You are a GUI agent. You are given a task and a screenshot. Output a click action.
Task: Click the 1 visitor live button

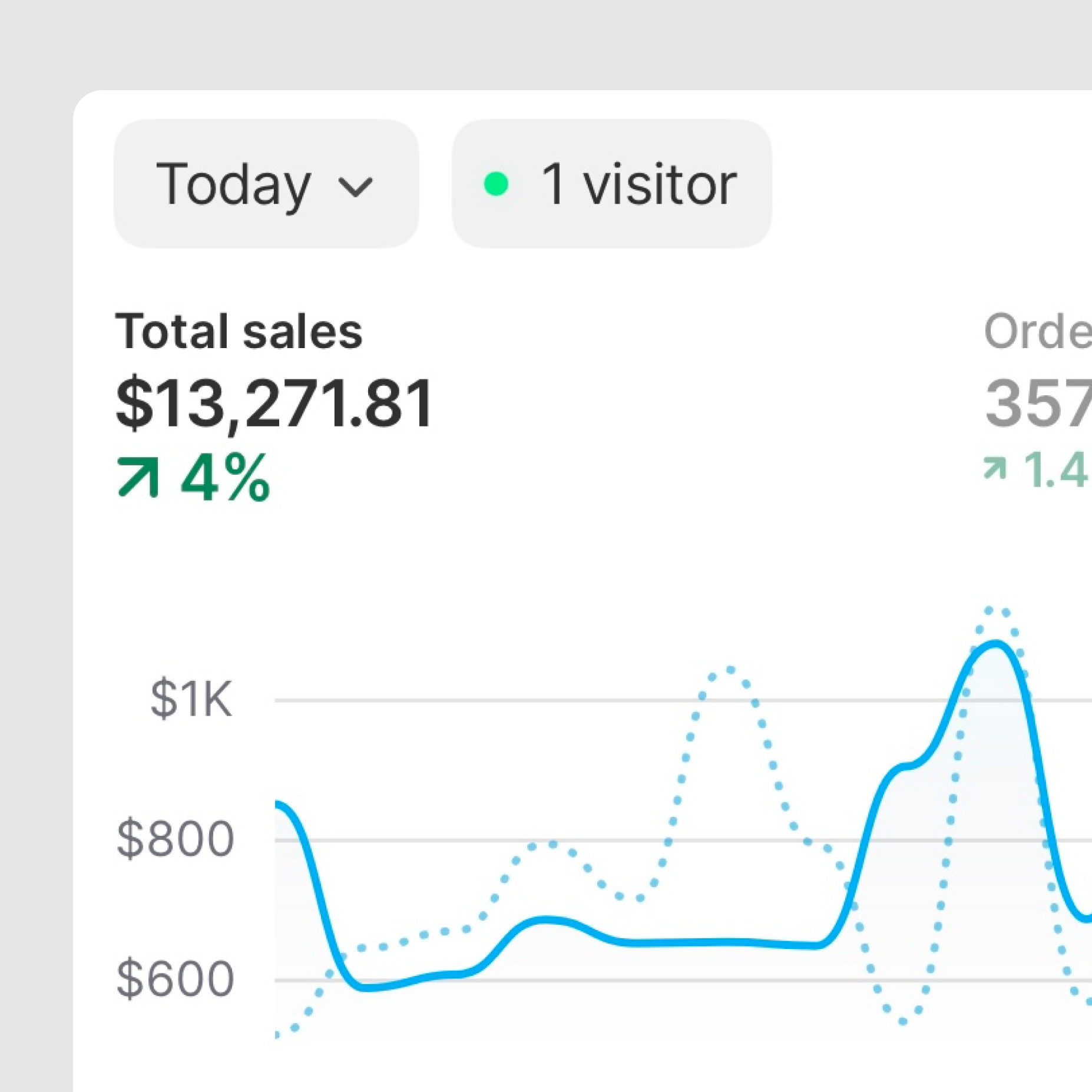click(x=611, y=184)
